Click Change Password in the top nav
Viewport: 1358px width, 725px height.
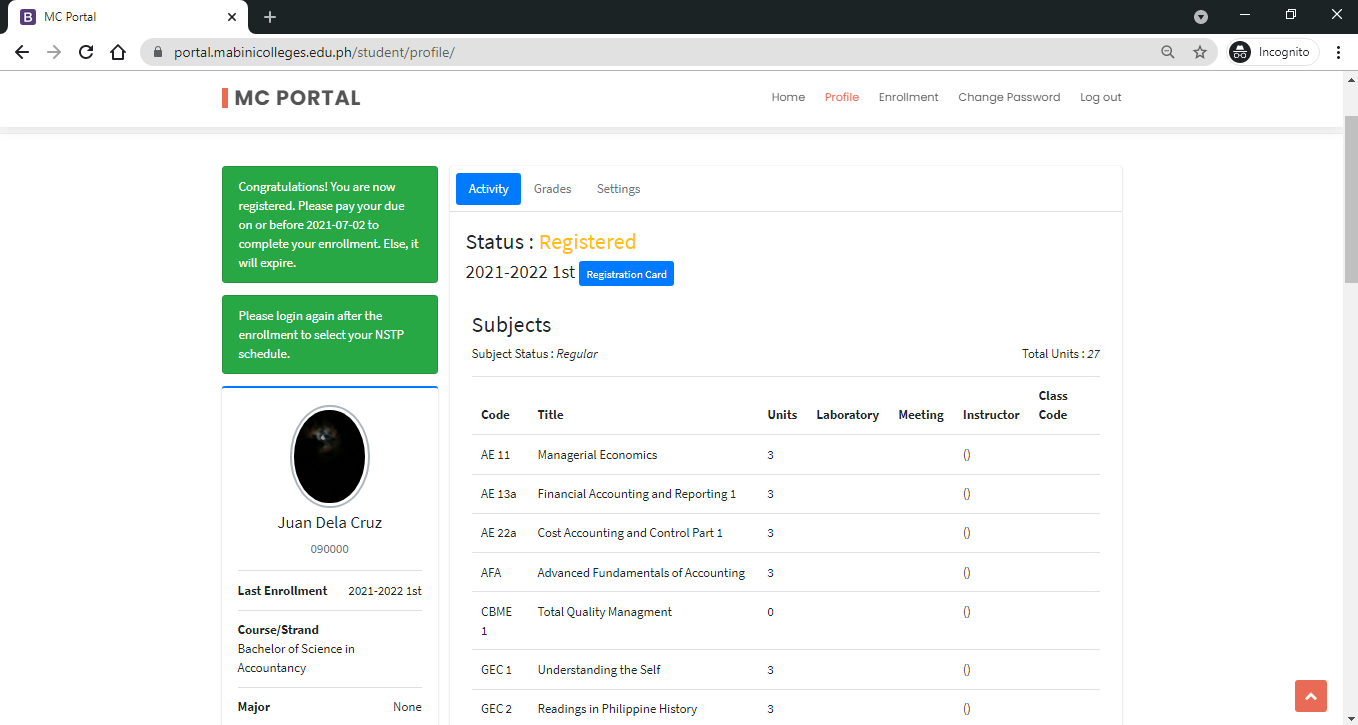(1009, 97)
